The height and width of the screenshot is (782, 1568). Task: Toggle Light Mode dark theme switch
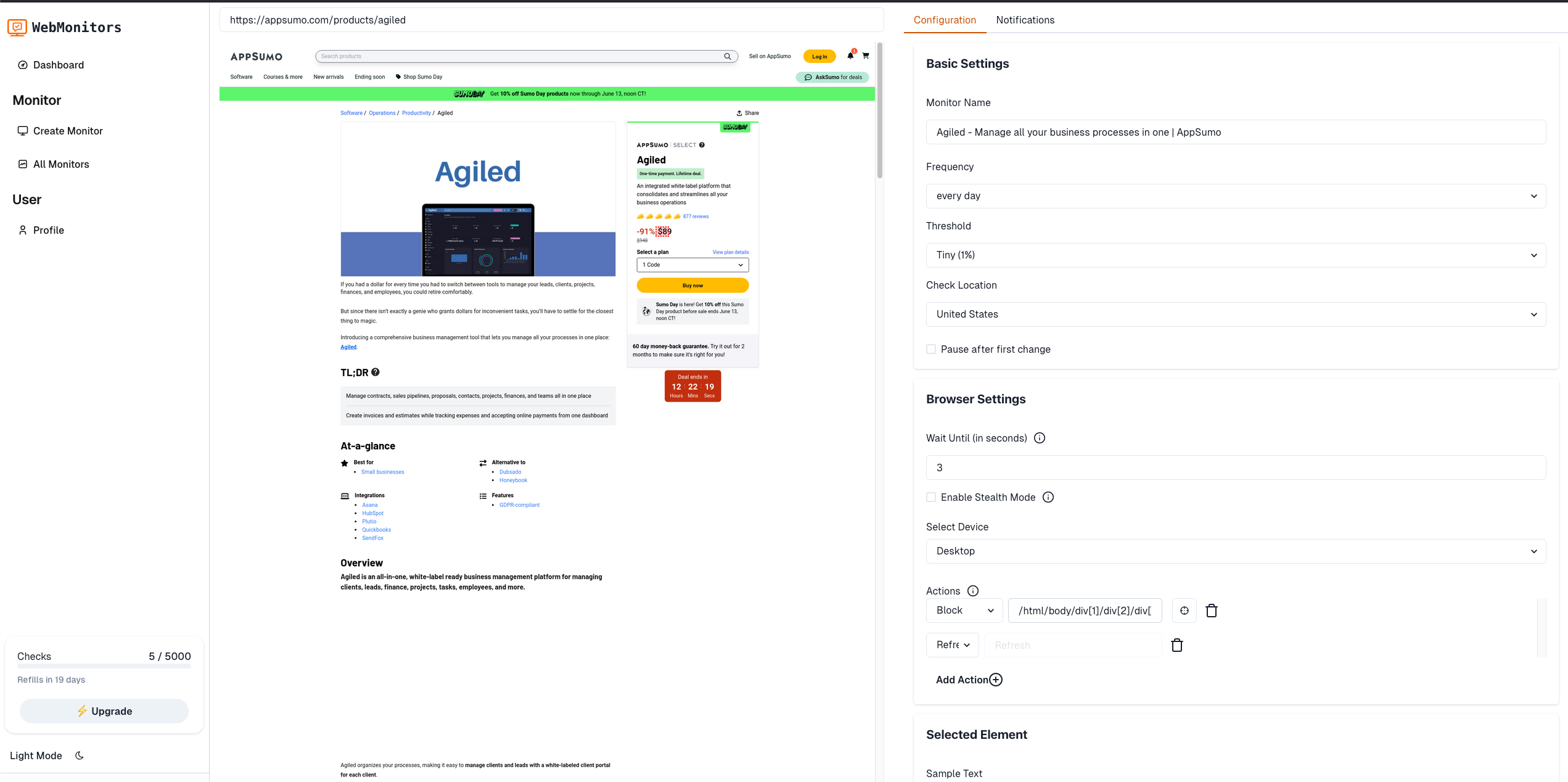click(79, 756)
